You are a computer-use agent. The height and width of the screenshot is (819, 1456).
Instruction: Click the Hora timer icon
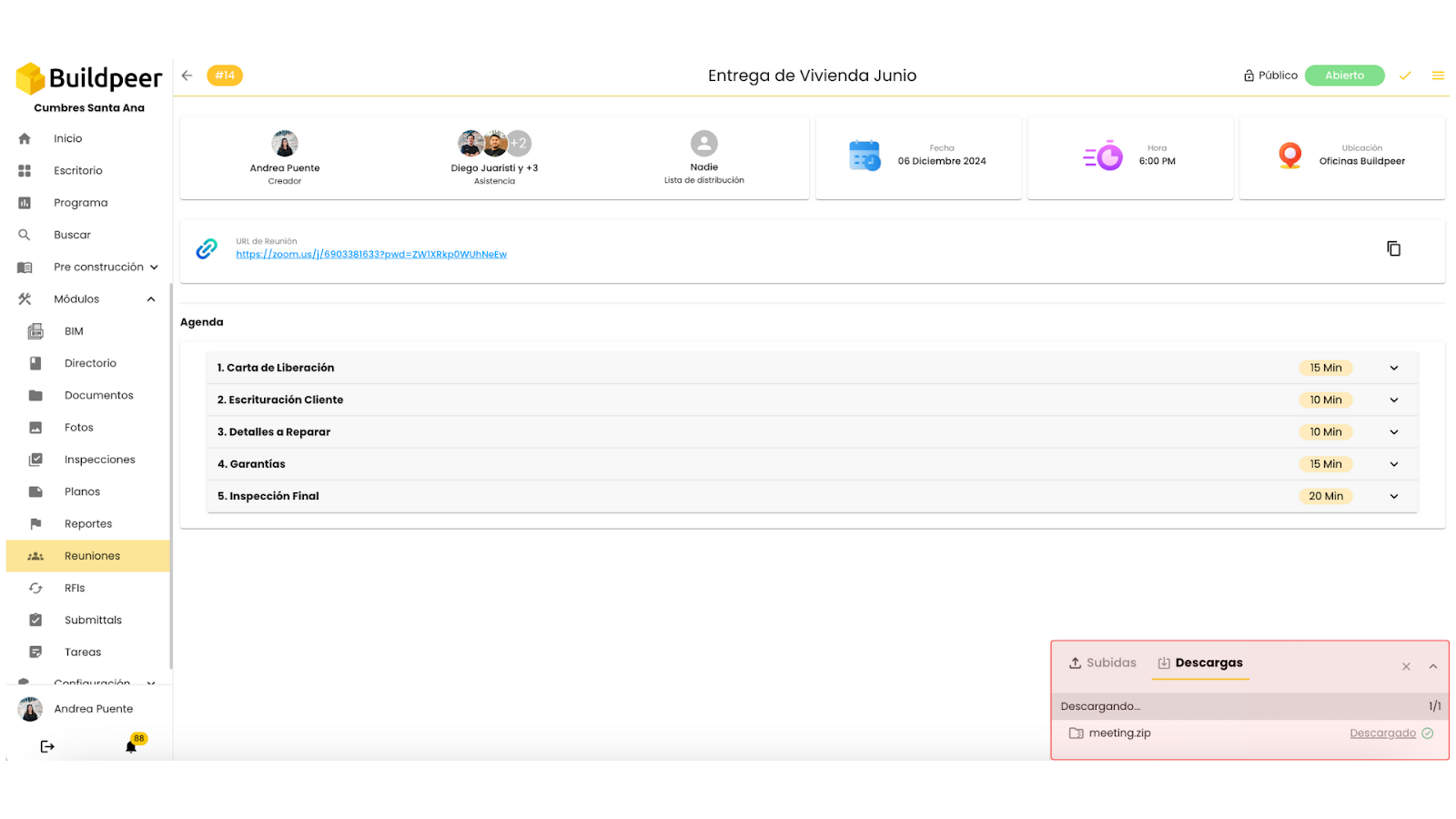1103,157
